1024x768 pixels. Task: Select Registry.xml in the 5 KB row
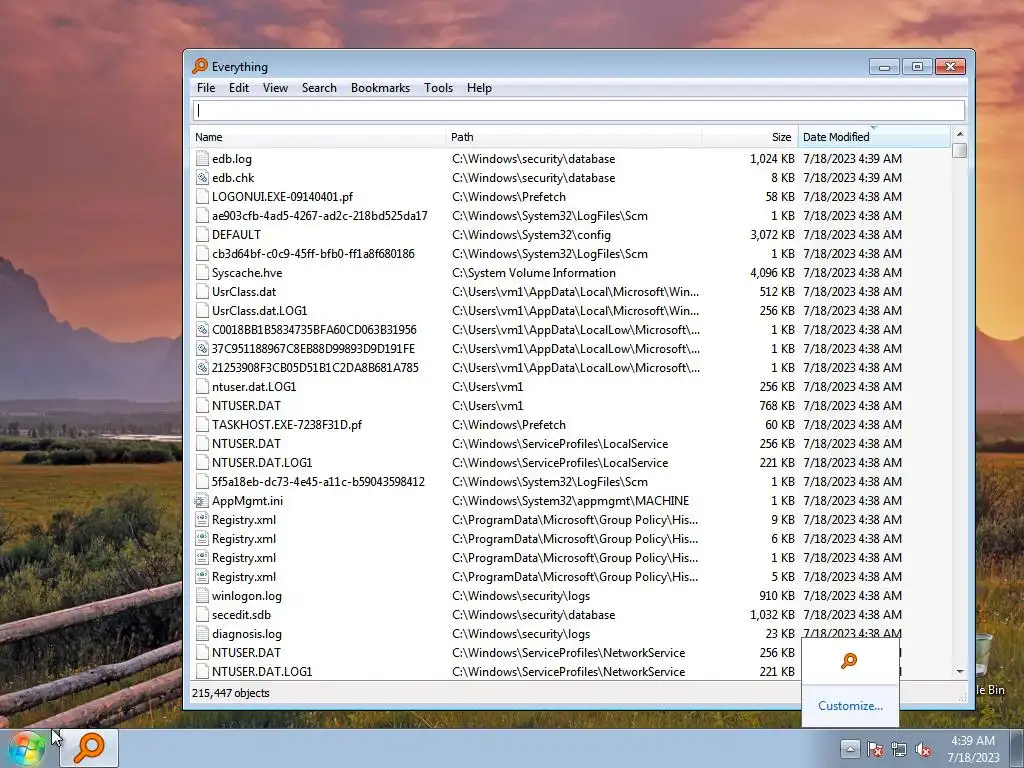[x=244, y=577]
